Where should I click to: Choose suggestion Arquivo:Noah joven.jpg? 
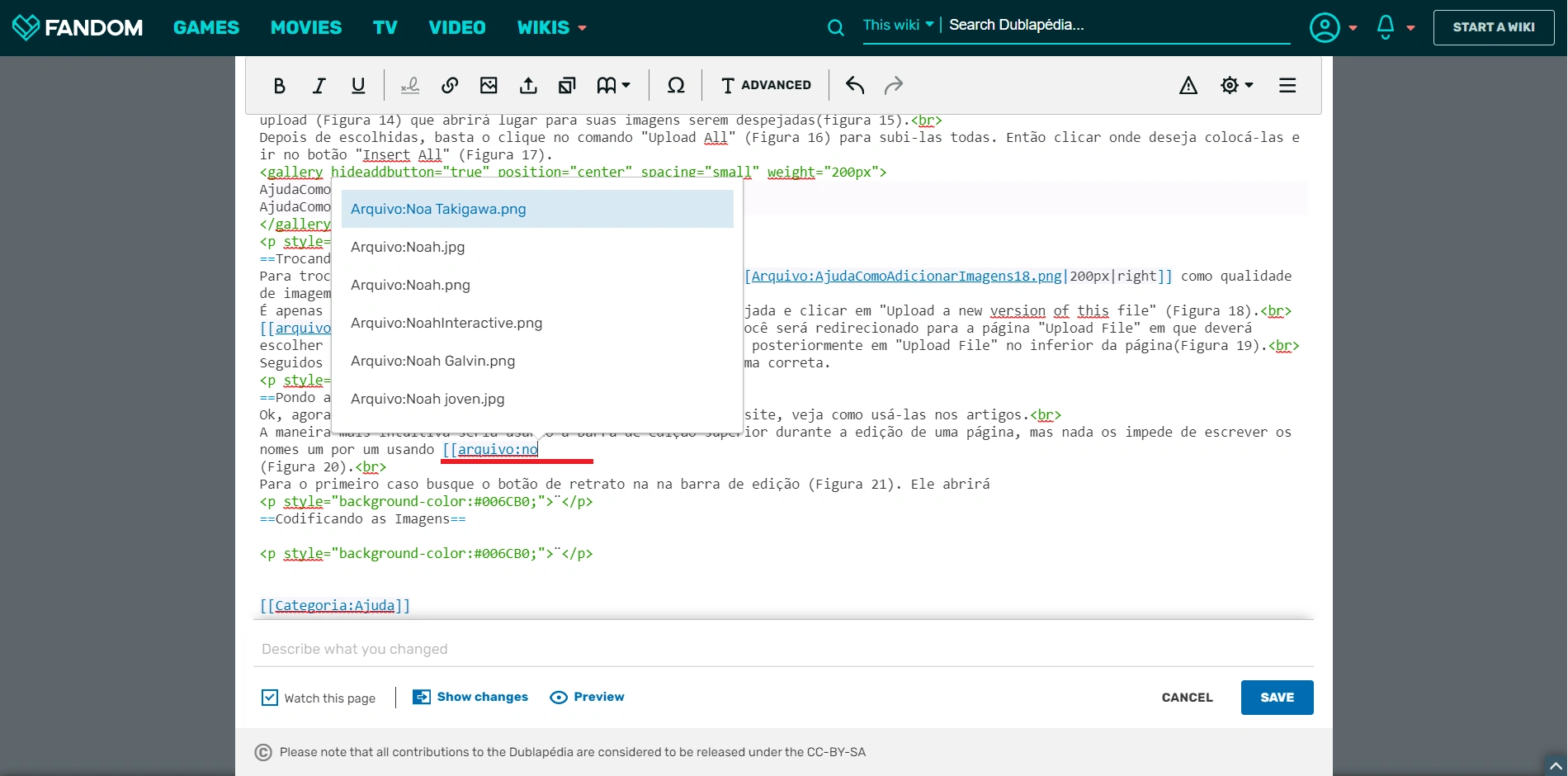[537, 399]
